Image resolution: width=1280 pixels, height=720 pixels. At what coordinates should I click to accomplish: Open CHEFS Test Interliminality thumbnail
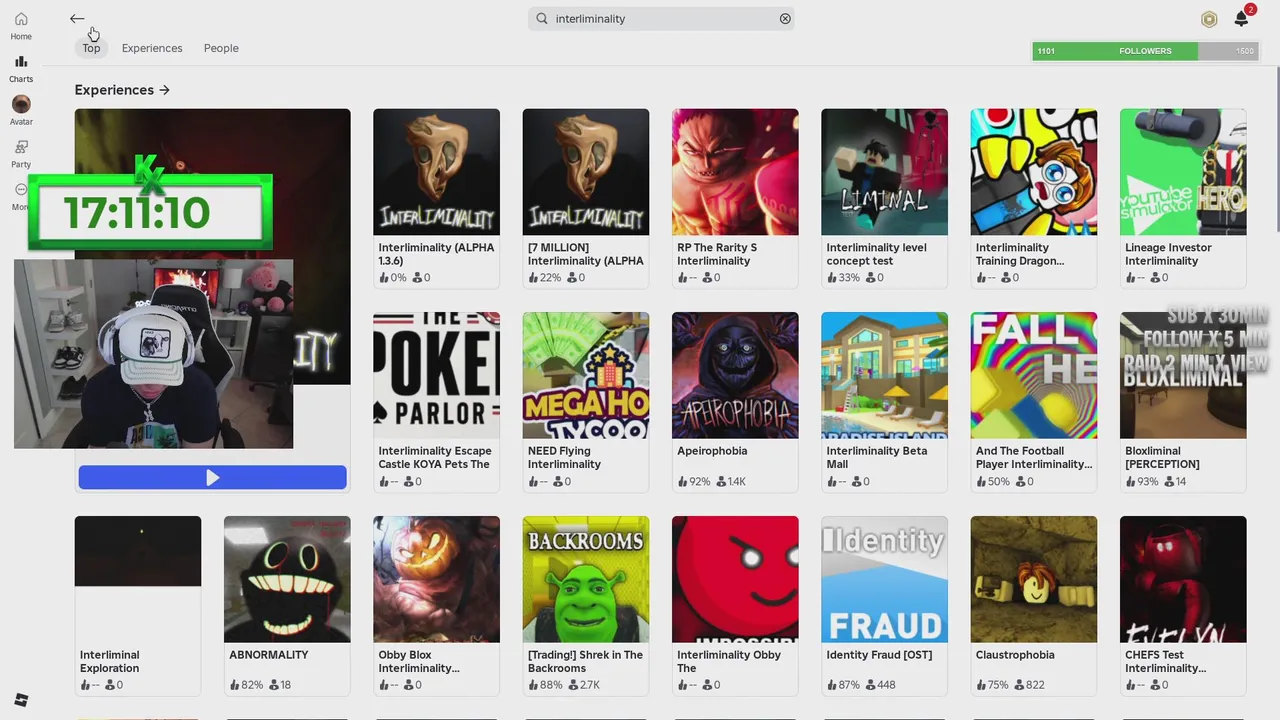(x=1183, y=579)
